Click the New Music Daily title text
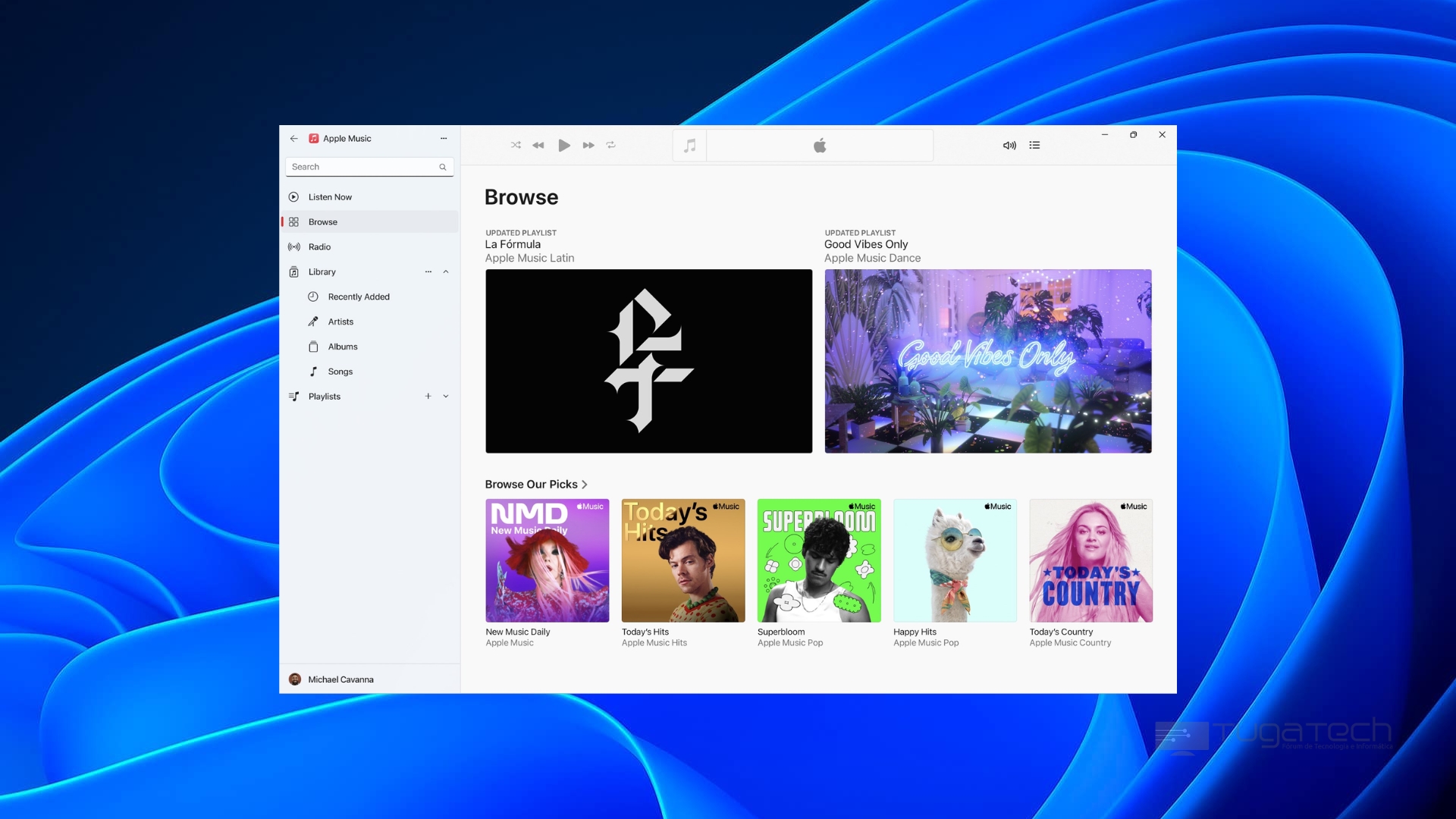The height and width of the screenshot is (819, 1456). [x=518, y=632]
